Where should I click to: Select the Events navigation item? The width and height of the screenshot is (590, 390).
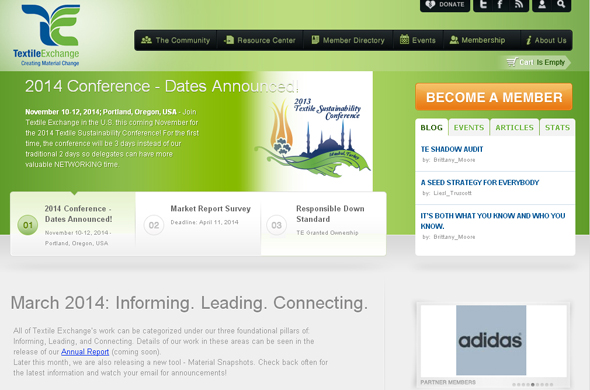[x=418, y=40]
